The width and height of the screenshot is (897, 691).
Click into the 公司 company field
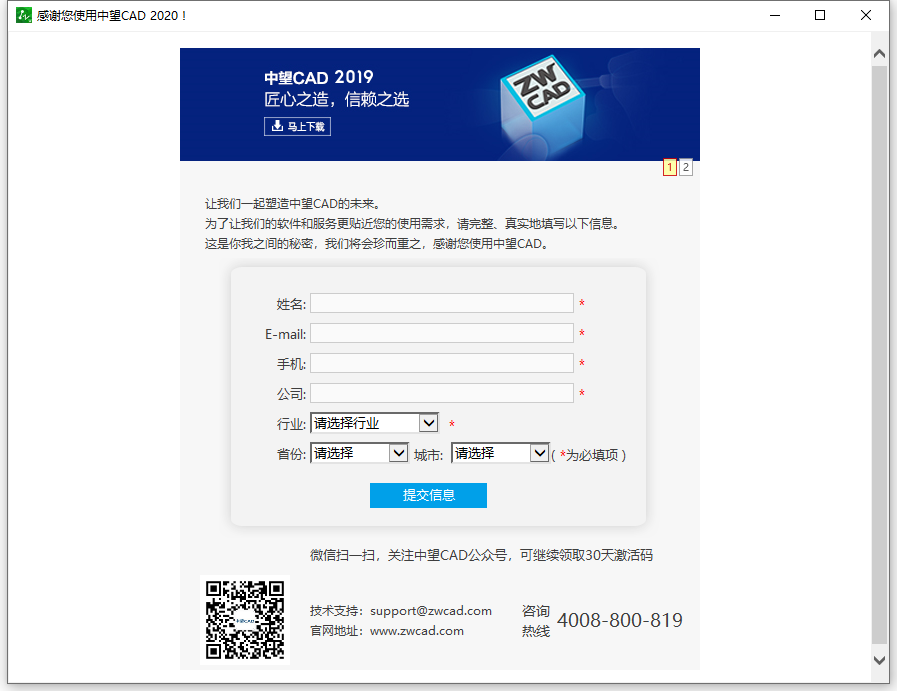[442, 393]
